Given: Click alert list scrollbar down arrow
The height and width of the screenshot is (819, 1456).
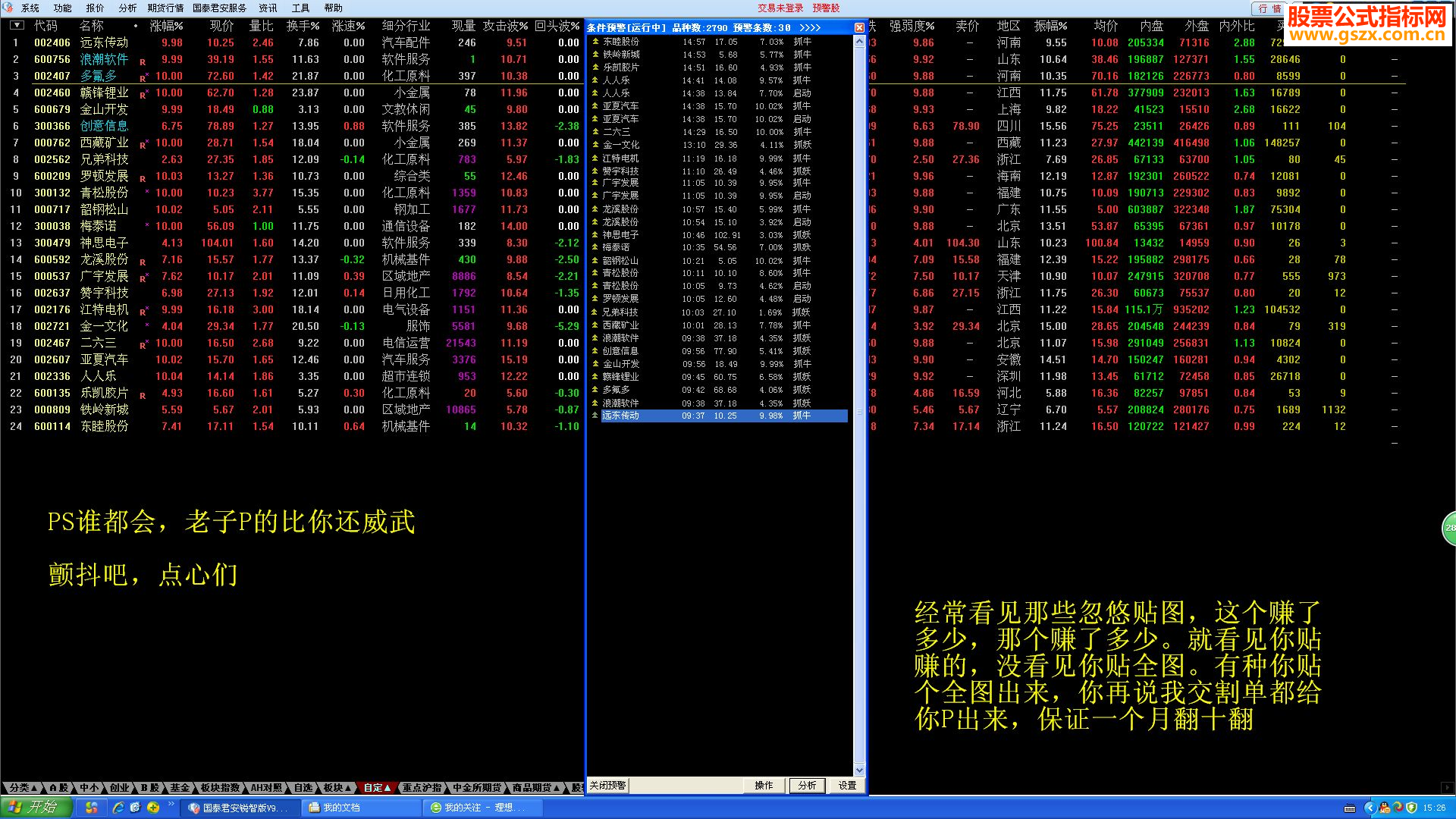Looking at the screenshot, I should click(x=859, y=770).
